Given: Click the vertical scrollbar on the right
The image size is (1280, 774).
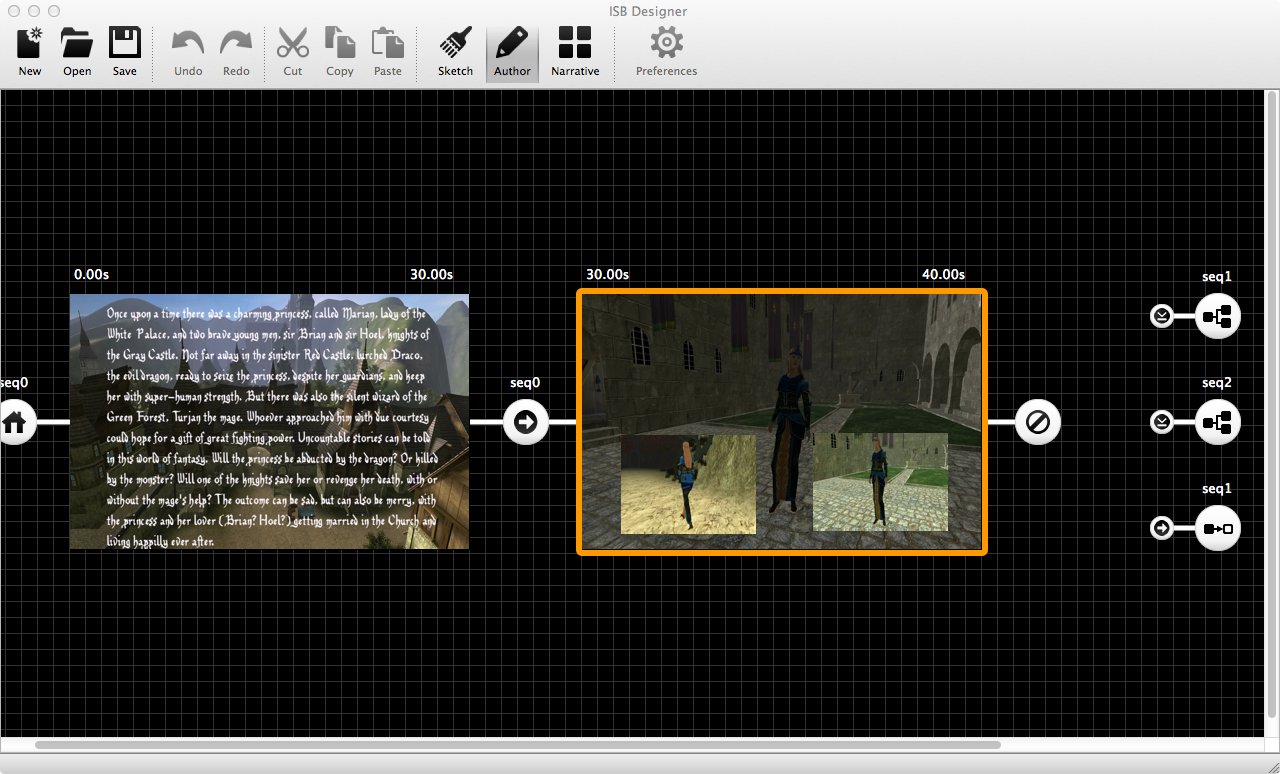Looking at the screenshot, I should click(x=1272, y=404).
